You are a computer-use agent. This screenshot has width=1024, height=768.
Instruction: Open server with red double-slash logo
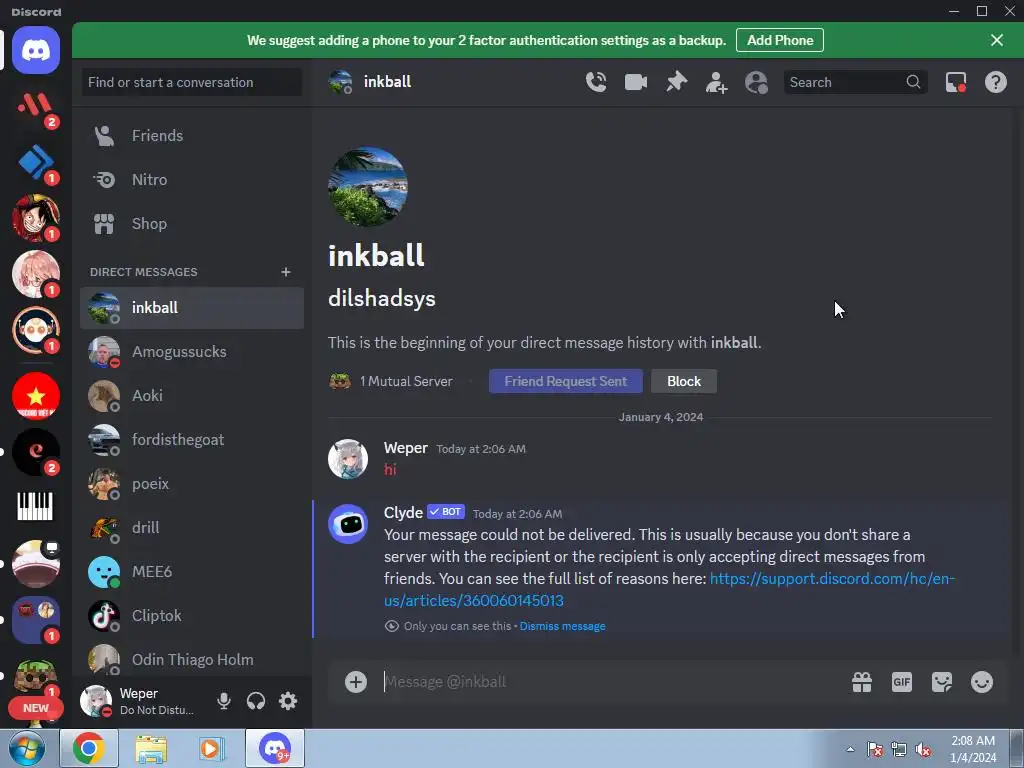pyautogui.click(x=36, y=106)
